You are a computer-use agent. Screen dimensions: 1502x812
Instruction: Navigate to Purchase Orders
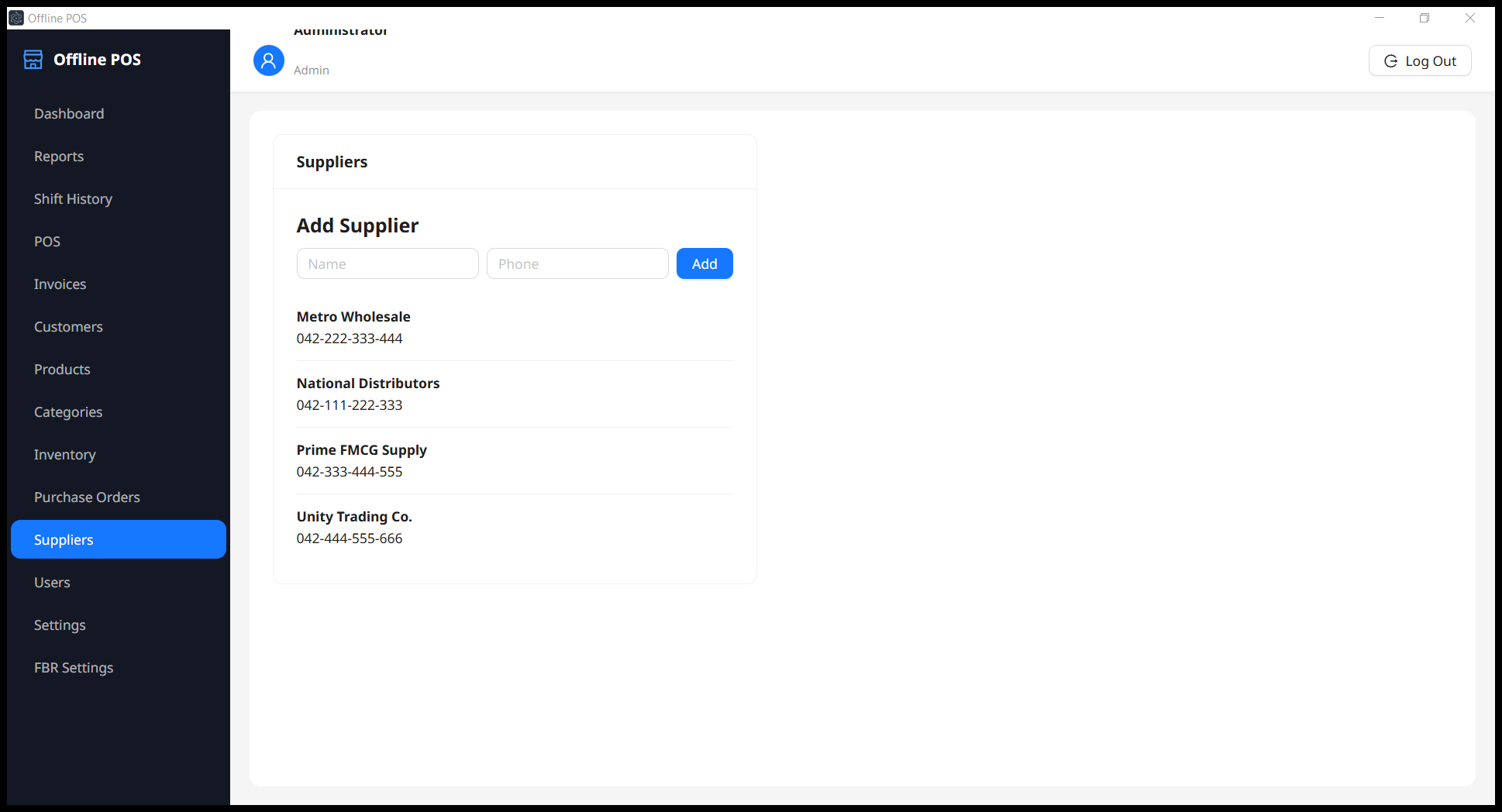click(x=119, y=497)
